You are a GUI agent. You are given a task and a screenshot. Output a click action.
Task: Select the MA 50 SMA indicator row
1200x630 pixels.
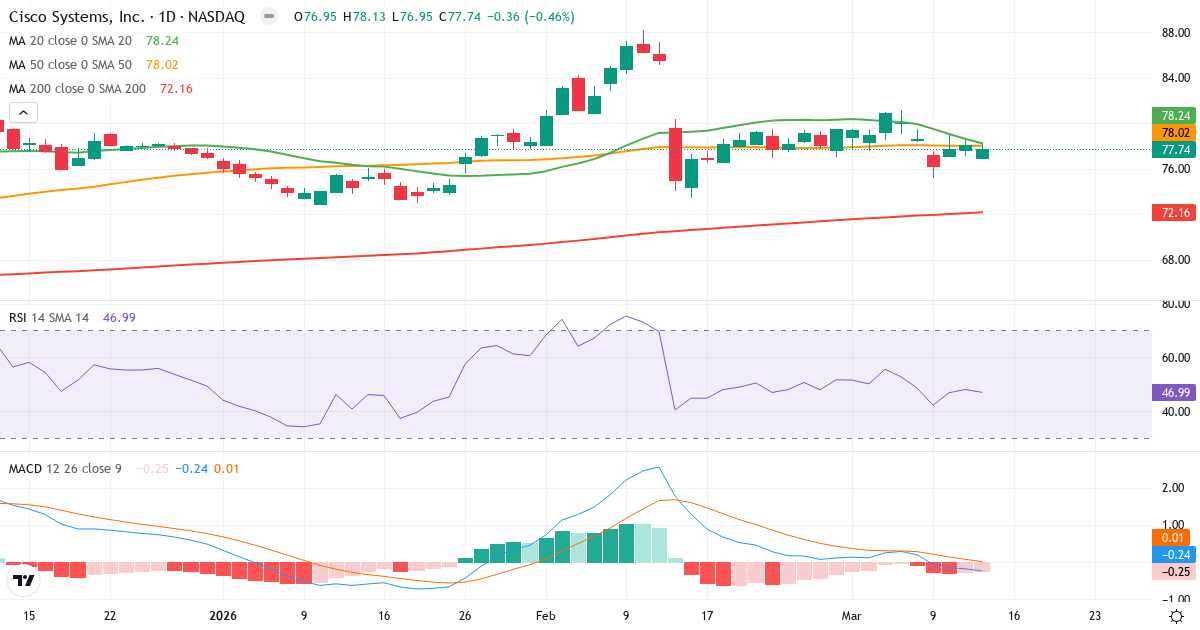(70, 64)
